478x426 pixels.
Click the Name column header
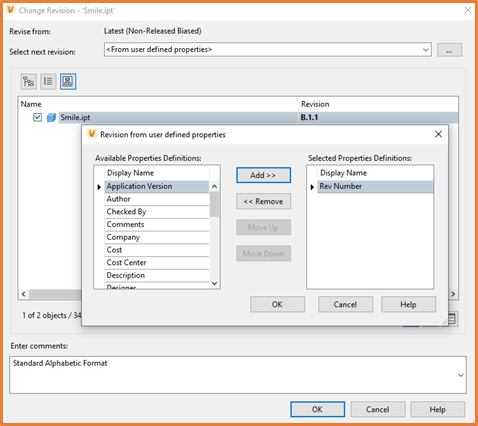pos(158,104)
